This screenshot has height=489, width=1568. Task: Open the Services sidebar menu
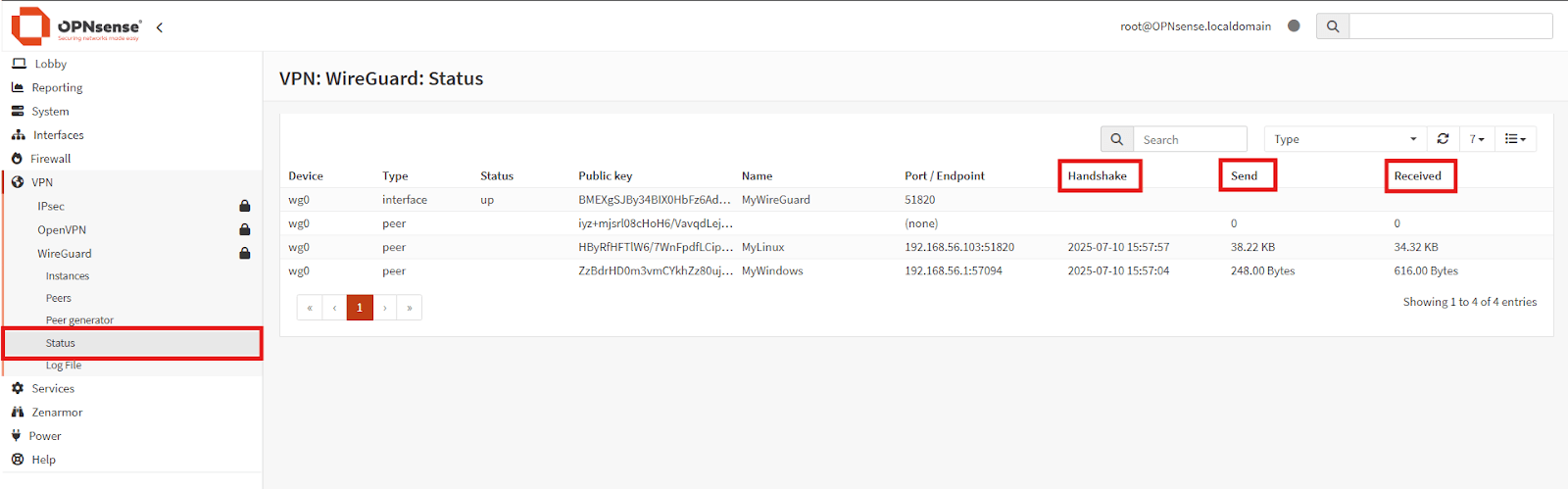pos(53,388)
